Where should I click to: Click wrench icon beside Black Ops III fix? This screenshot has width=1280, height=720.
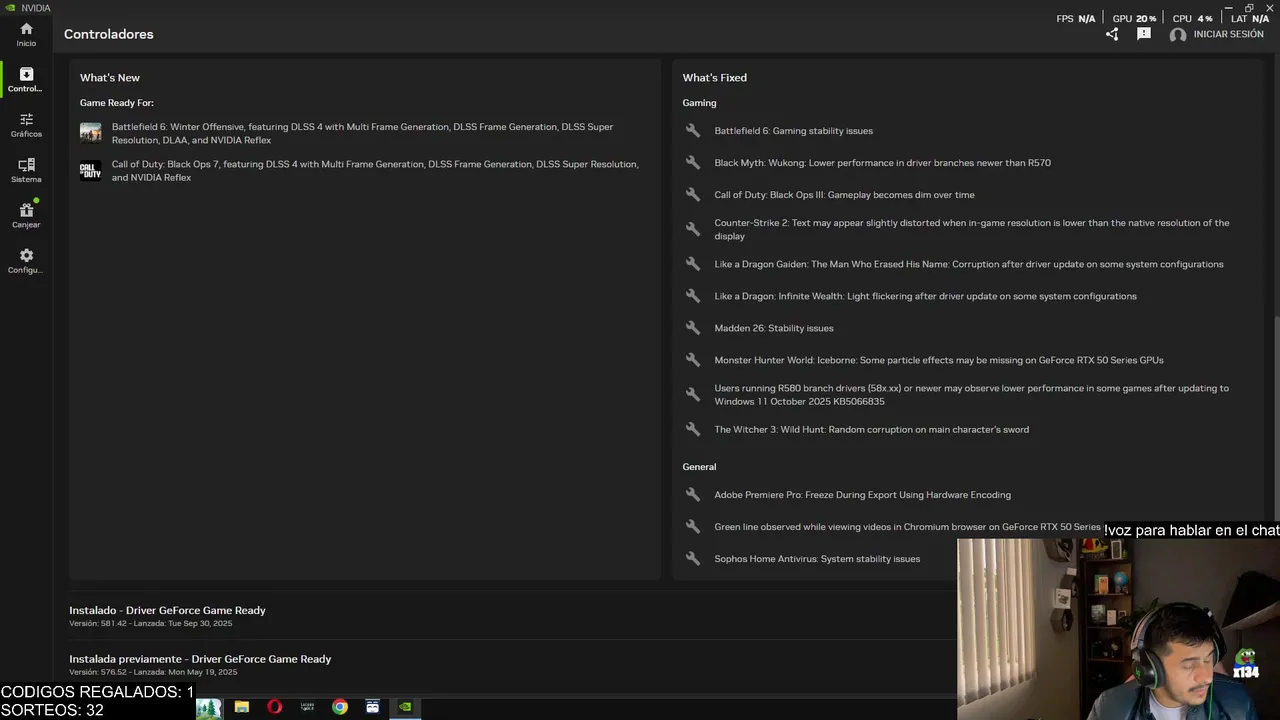(x=693, y=195)
